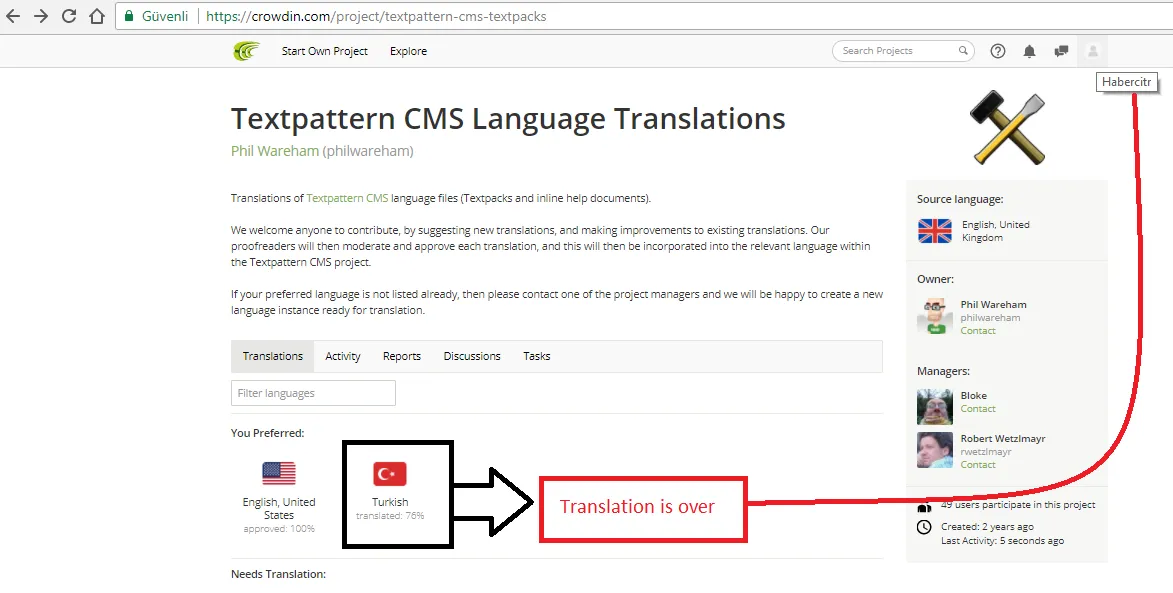The height and width of the screenshot is (593, 1173).
Task: Contact manager Robert Wetzlmayr
Action: [x=978, y=464]
